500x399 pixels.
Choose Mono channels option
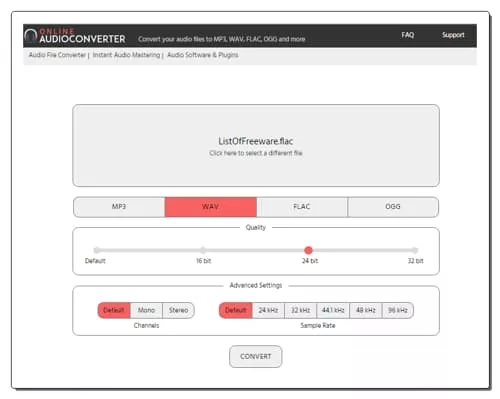(146, 310)
